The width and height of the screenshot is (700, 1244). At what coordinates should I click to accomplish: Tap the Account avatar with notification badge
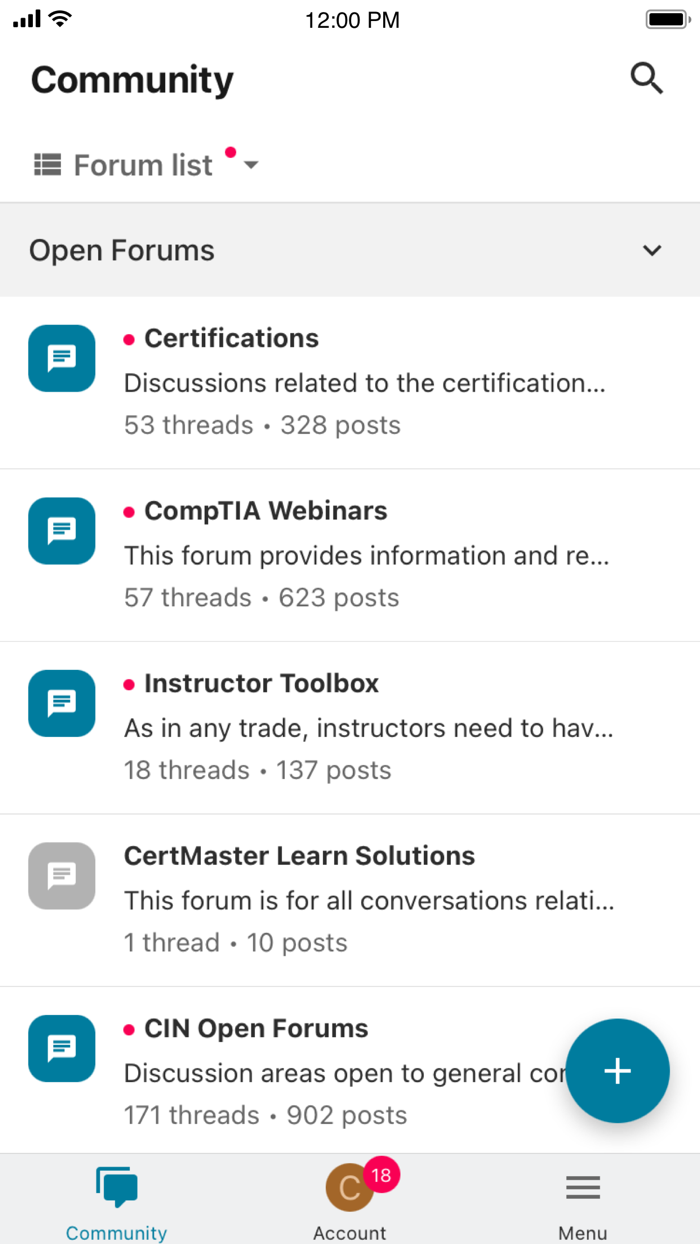coord(350,1186)
